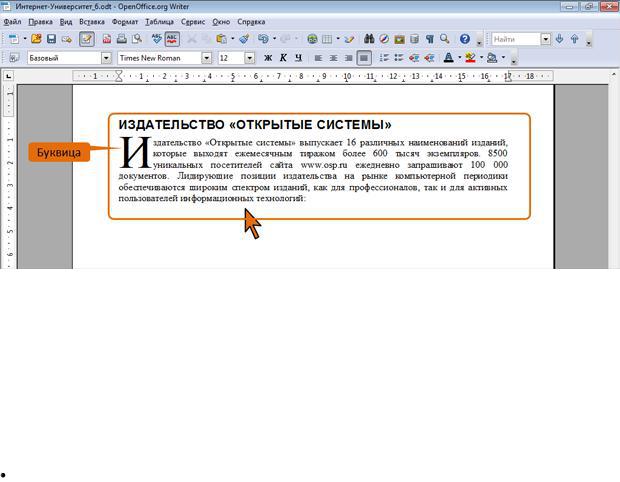This screenshot has width=620, height=482.
Task: Run the Spelling and Grammar check icon
Action: click(x=157, y=39)
